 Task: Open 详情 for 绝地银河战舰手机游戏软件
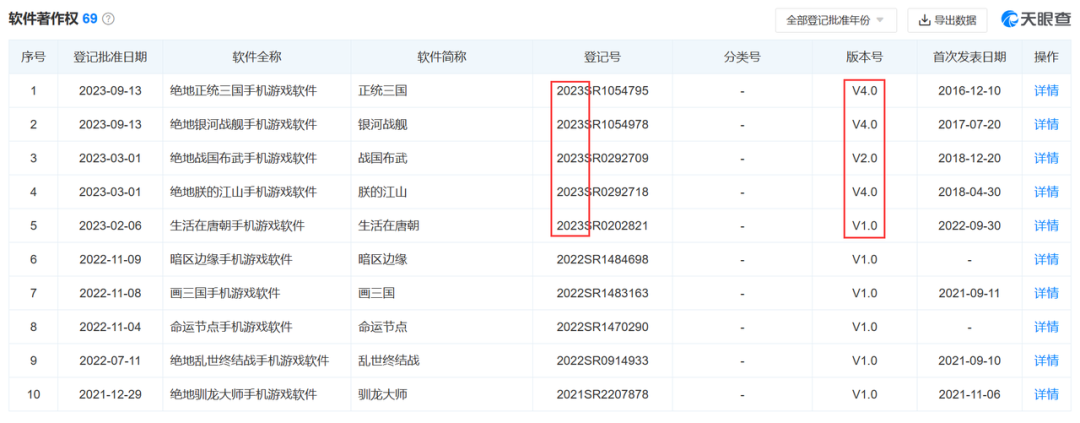1046,125
